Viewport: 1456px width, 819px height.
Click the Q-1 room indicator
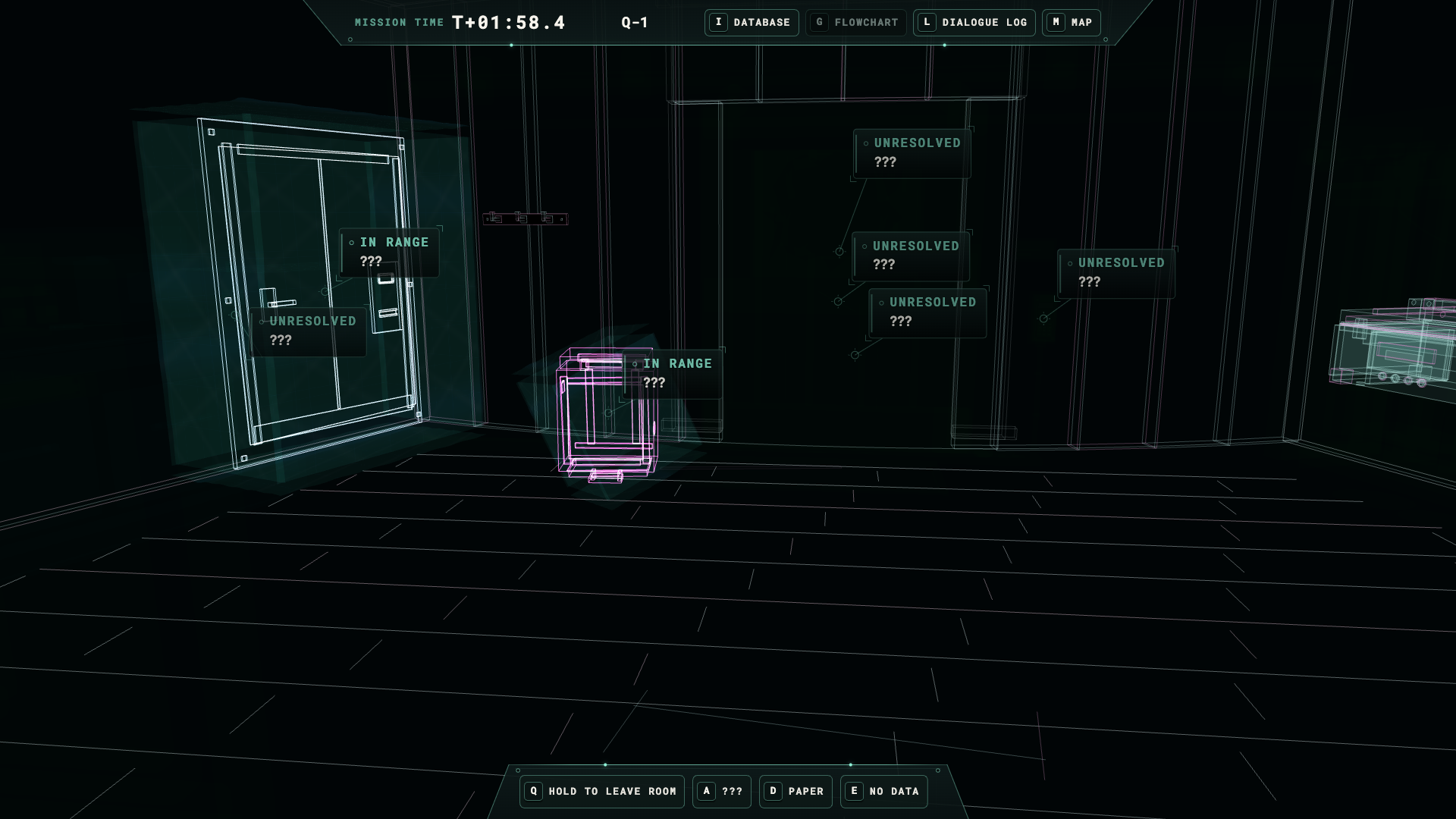(635, 23)
